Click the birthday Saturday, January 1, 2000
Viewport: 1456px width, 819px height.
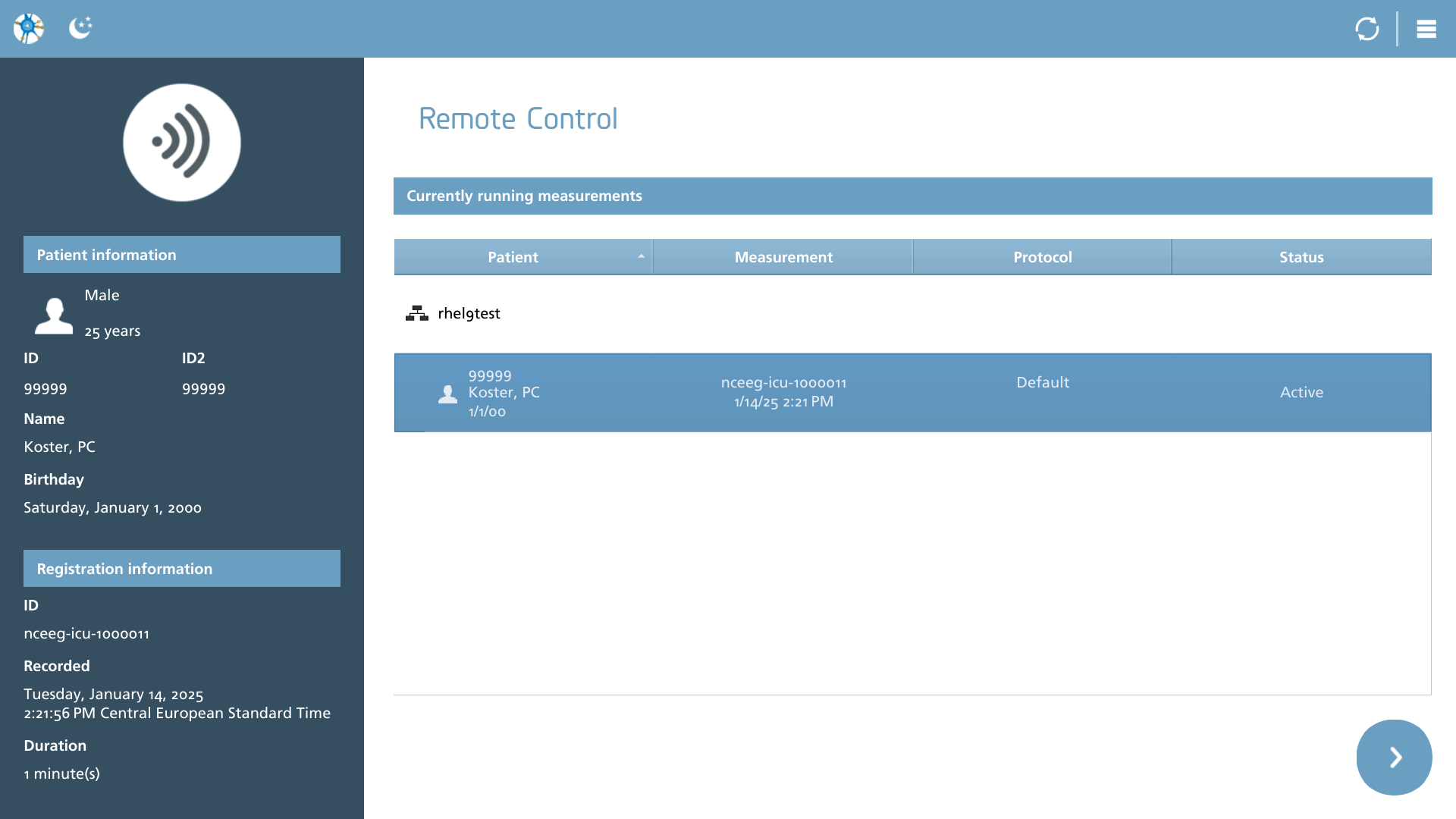112,507
